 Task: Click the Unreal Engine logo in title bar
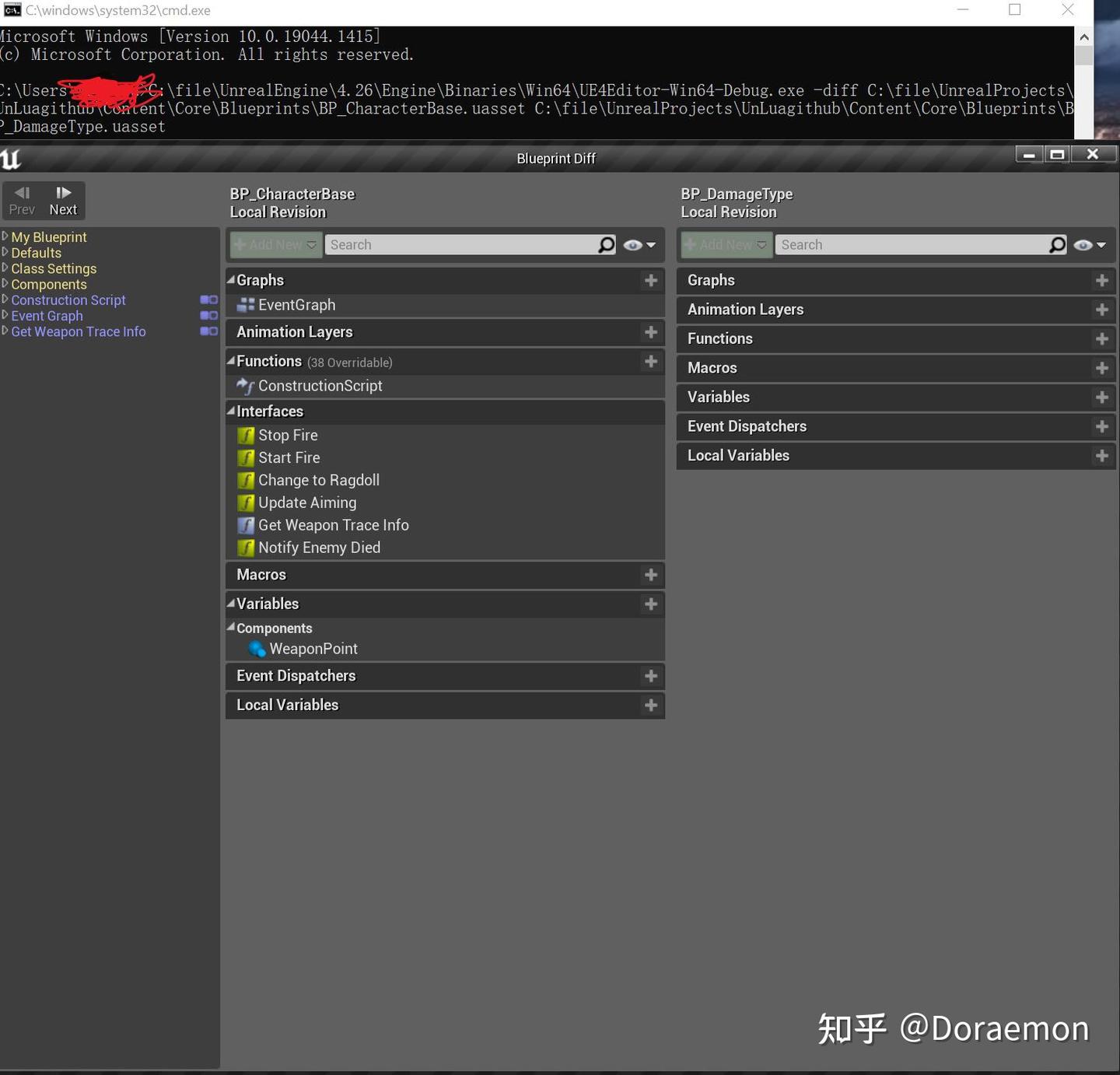pos(11,158)
